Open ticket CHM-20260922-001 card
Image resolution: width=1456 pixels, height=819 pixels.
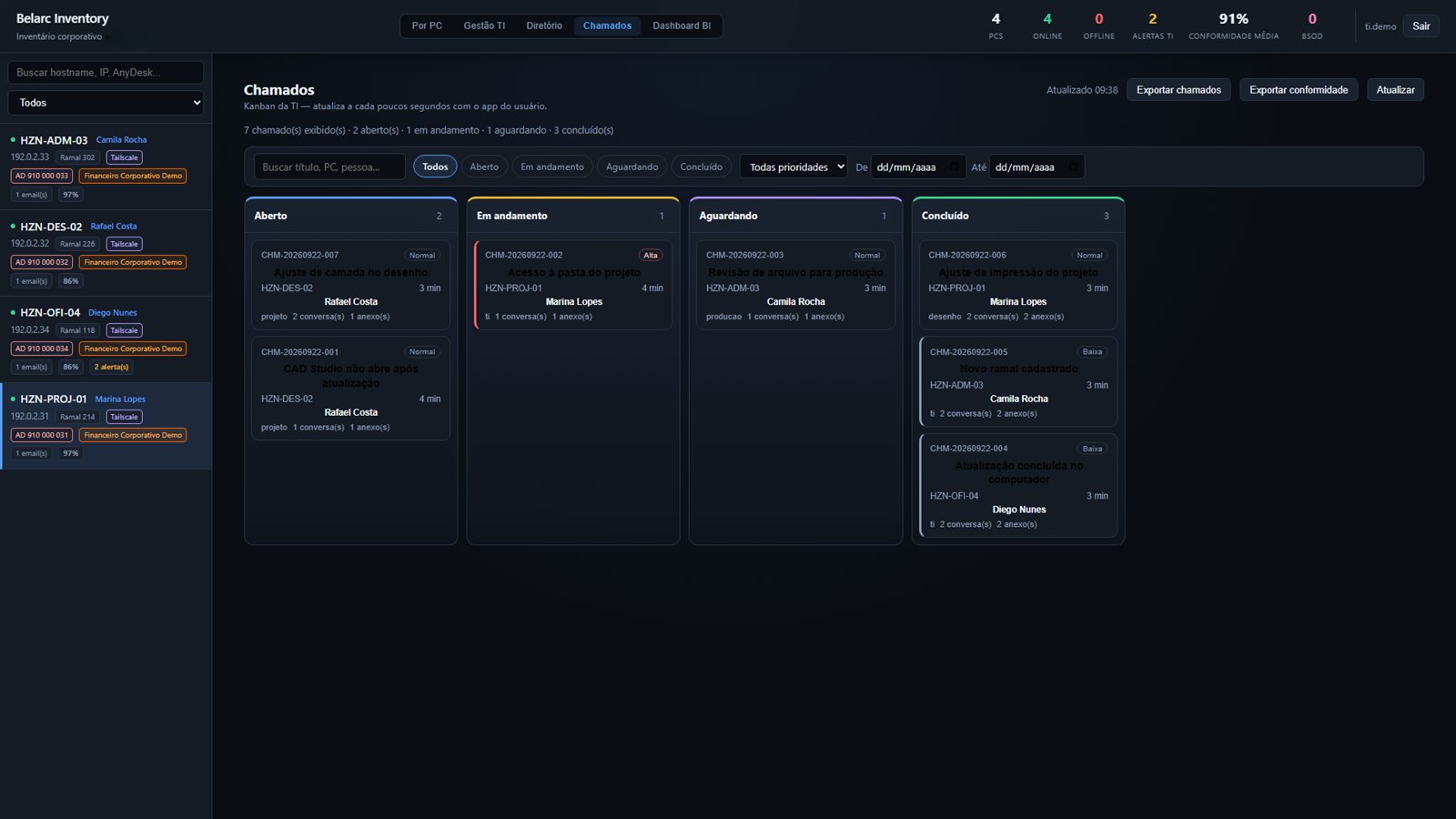(350, 389)
